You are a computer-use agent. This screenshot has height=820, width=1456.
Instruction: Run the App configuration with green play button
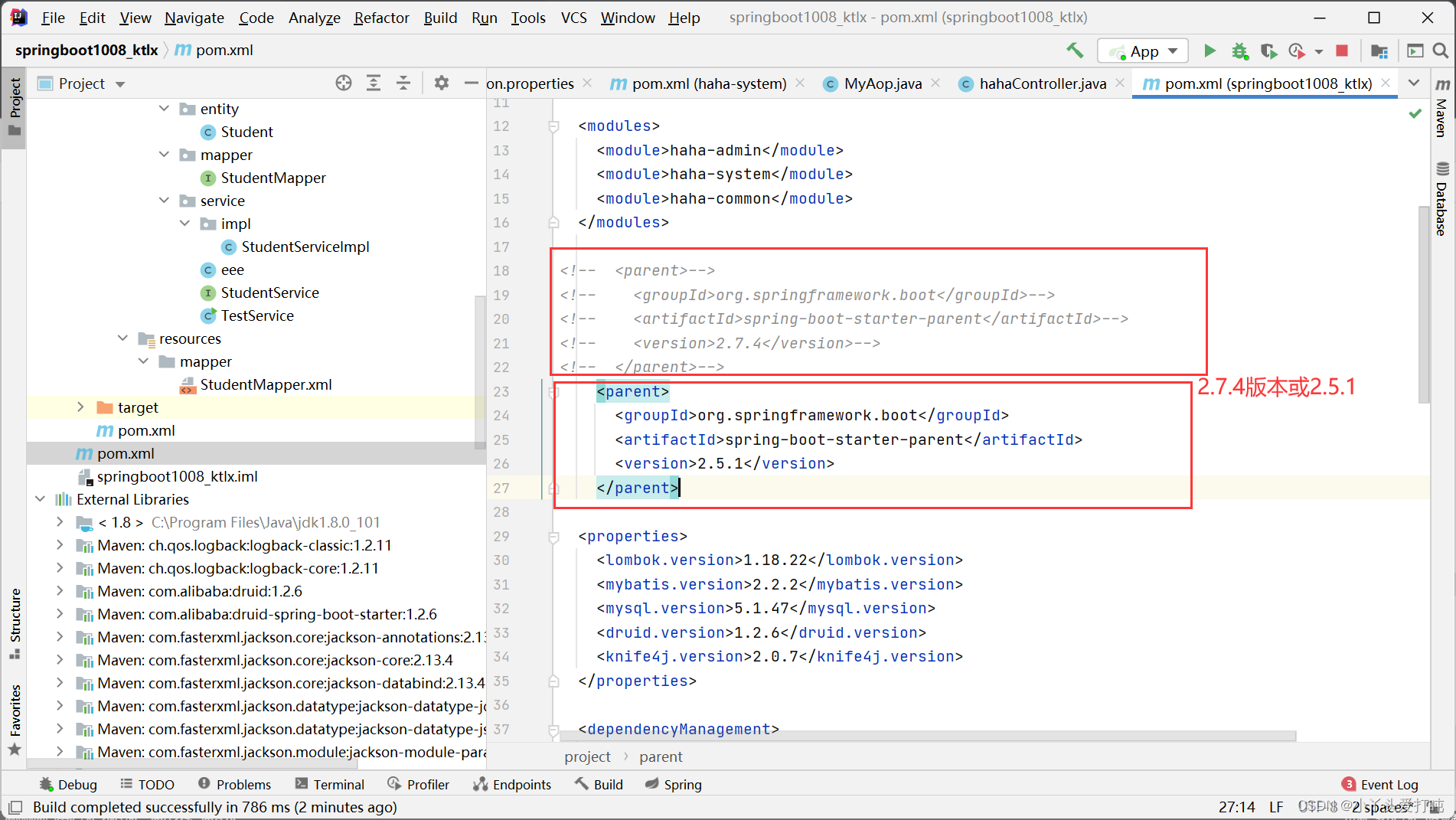(1210, 51)
